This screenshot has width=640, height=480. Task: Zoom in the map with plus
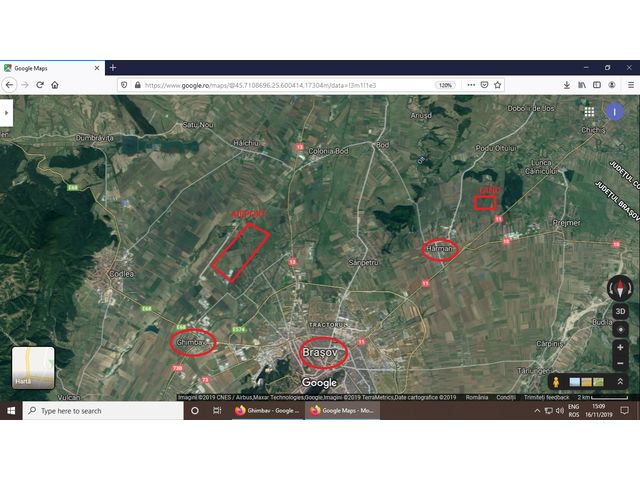pos(620,348)
